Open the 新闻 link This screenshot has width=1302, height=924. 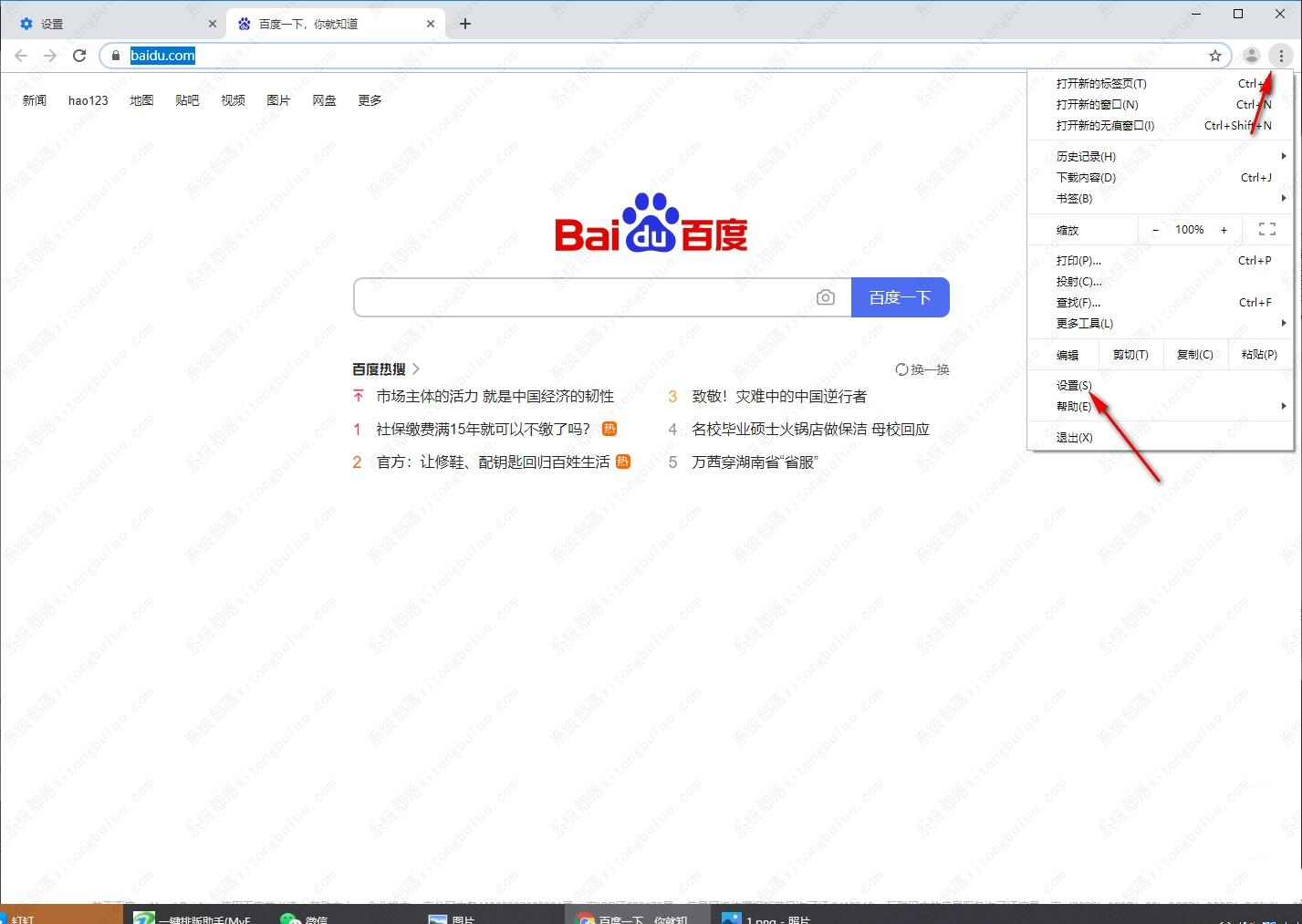click(x=35, y=100)
